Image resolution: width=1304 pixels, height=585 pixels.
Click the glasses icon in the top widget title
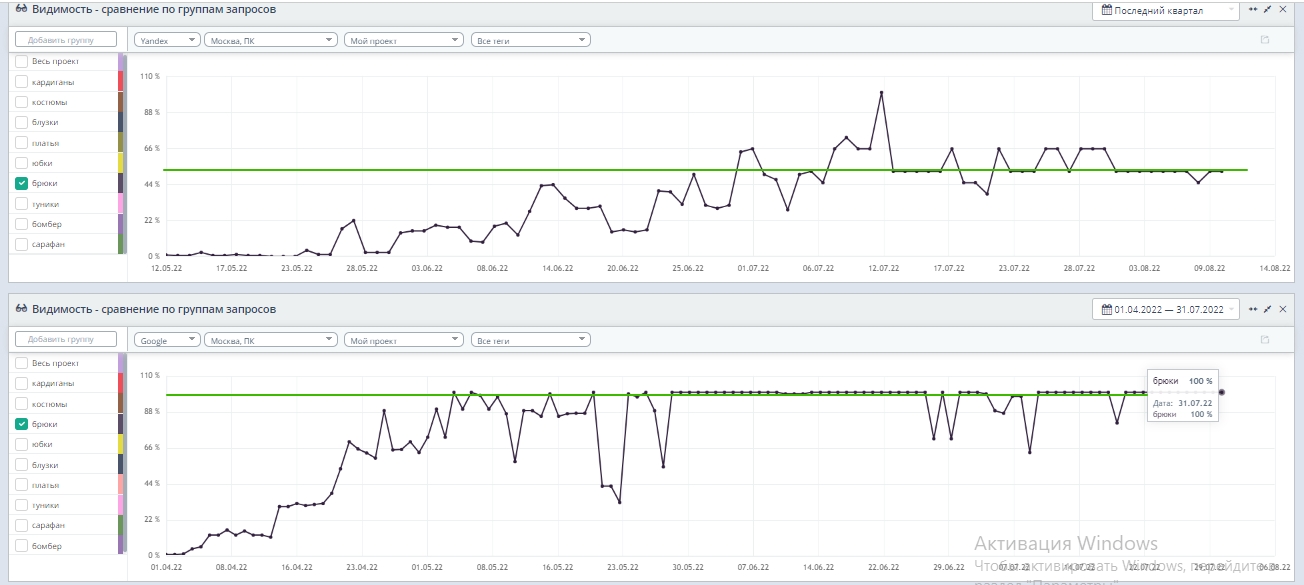click(21, 9)
